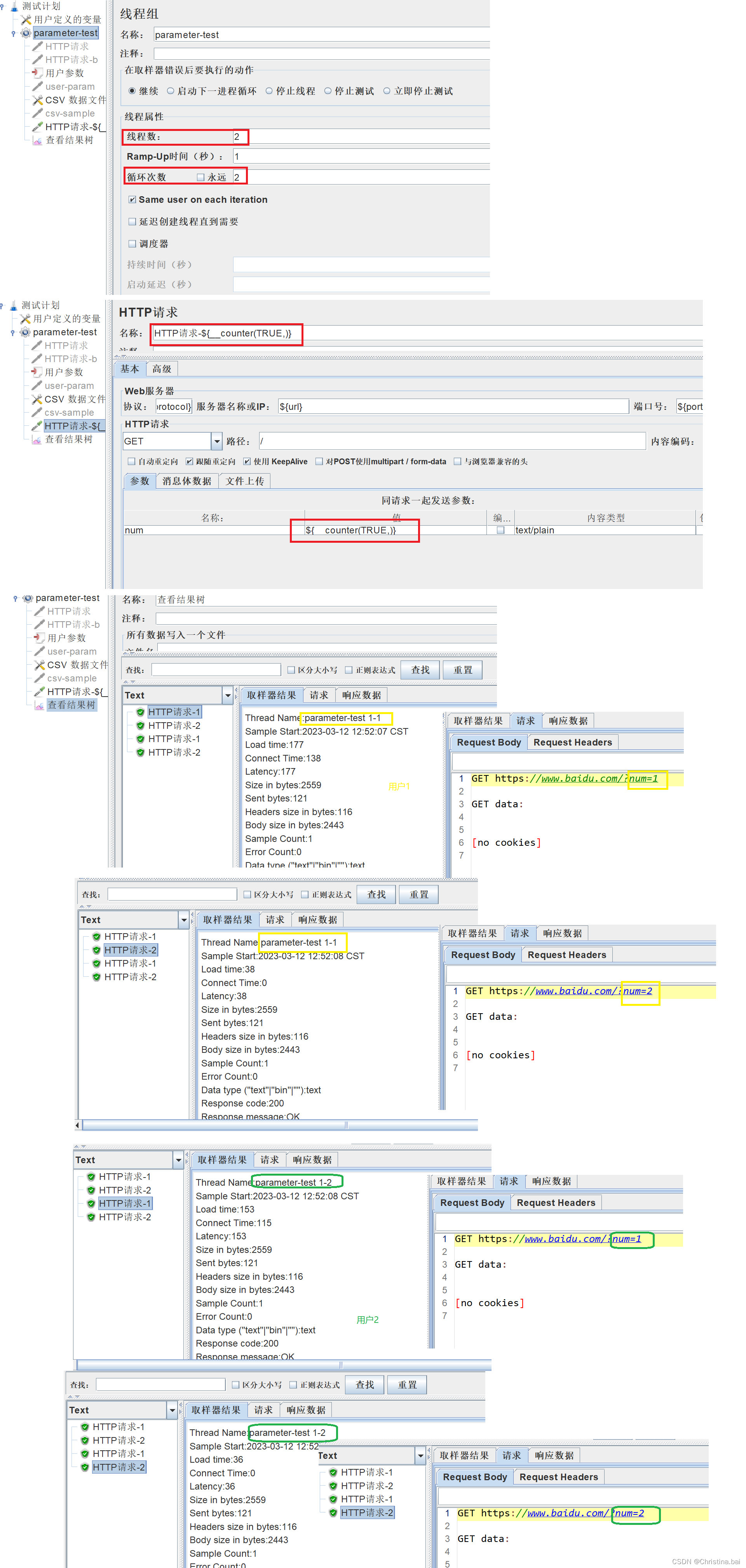Open the GET method dropdown arrow
Viewport: 746px width, 1568px height.
216,441
